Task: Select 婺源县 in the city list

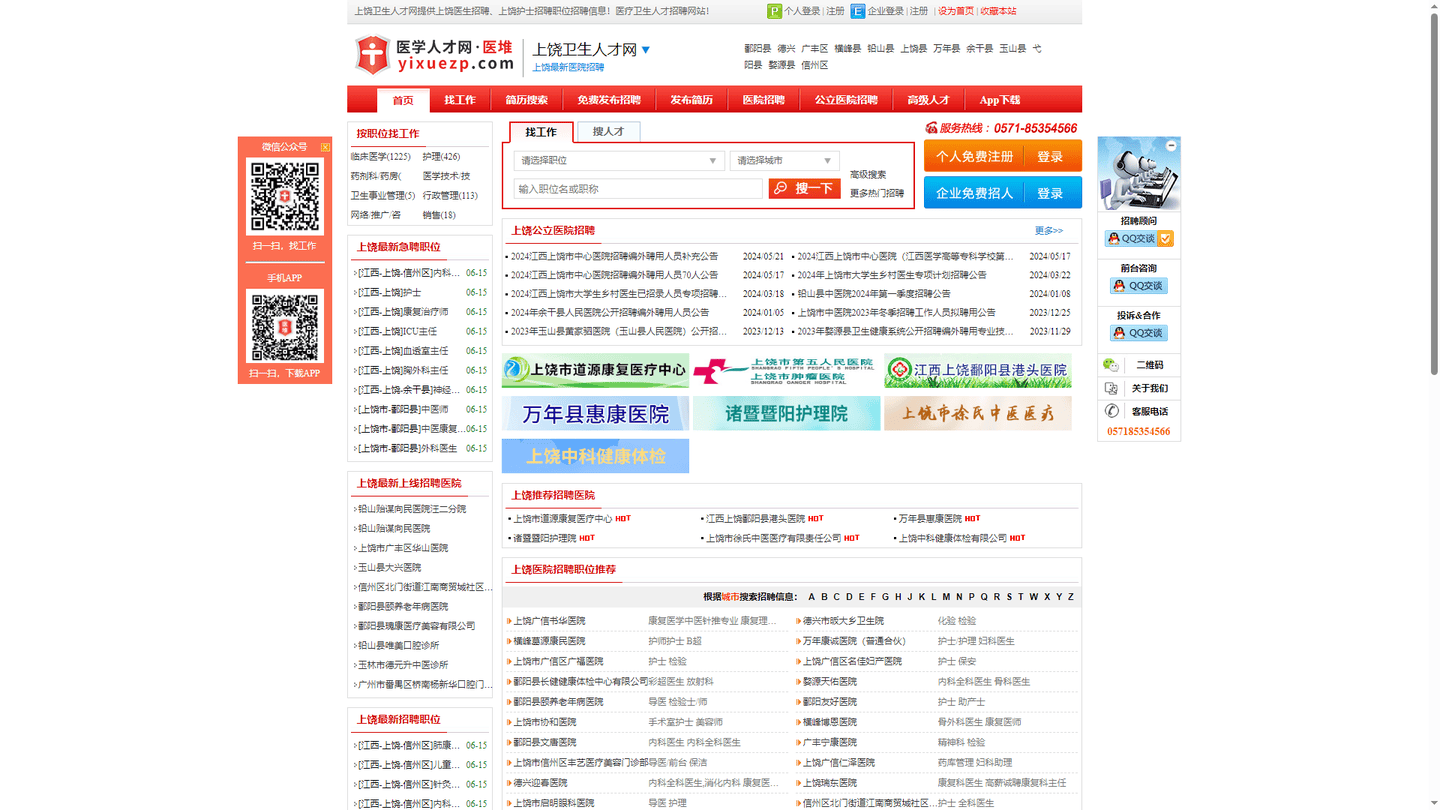Action: point(782,65)
